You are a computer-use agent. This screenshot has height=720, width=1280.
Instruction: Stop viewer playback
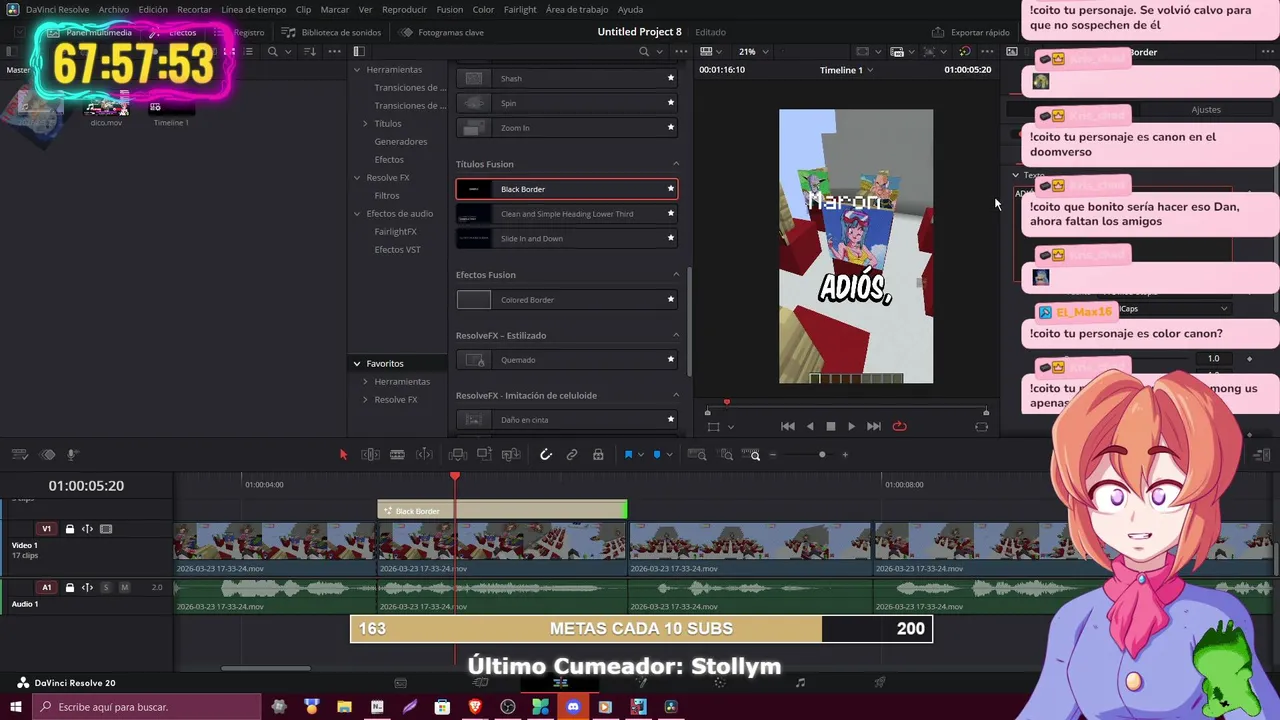830,426
